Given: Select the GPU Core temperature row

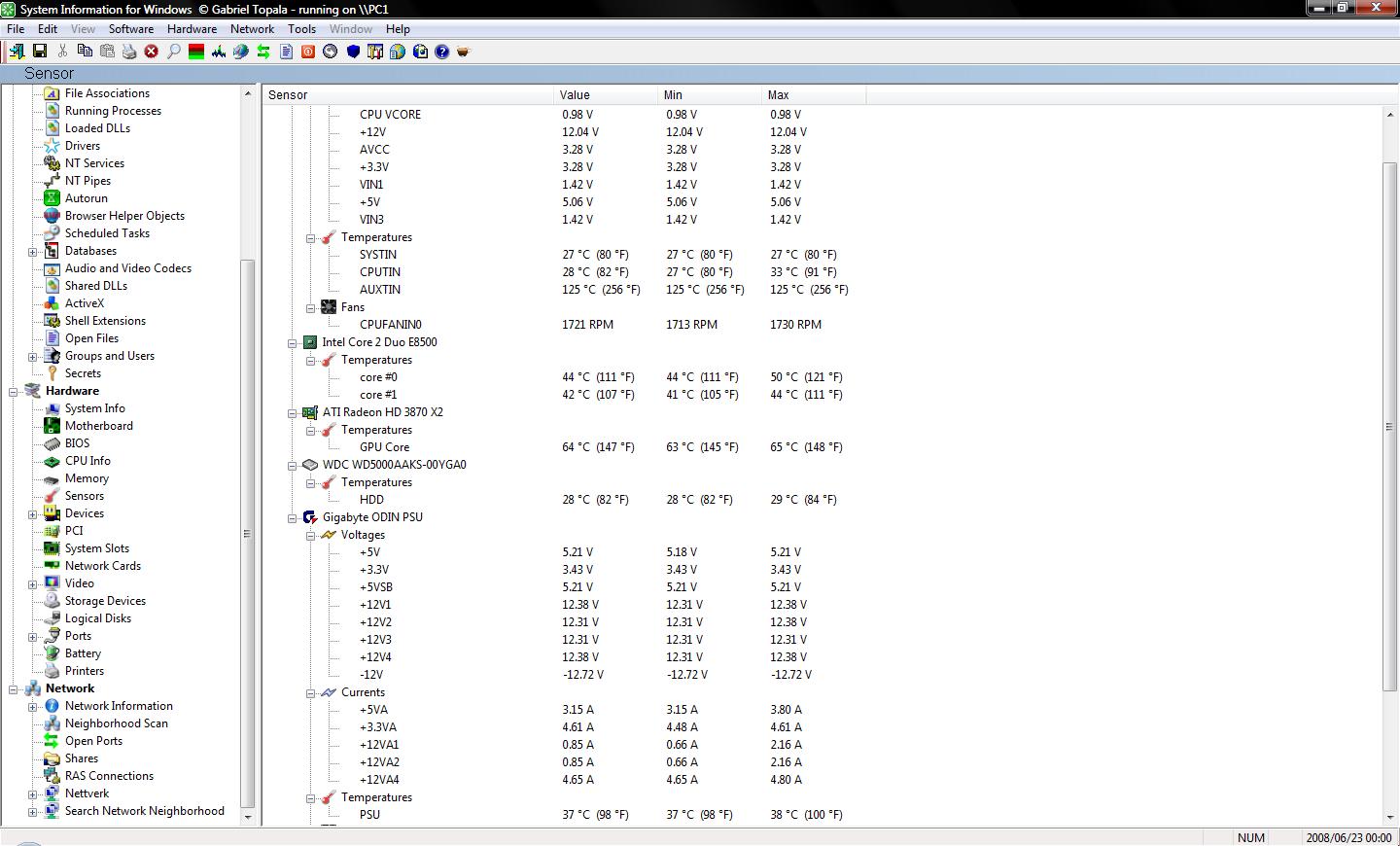Looking at the screenshot, I should coord(384,447).
